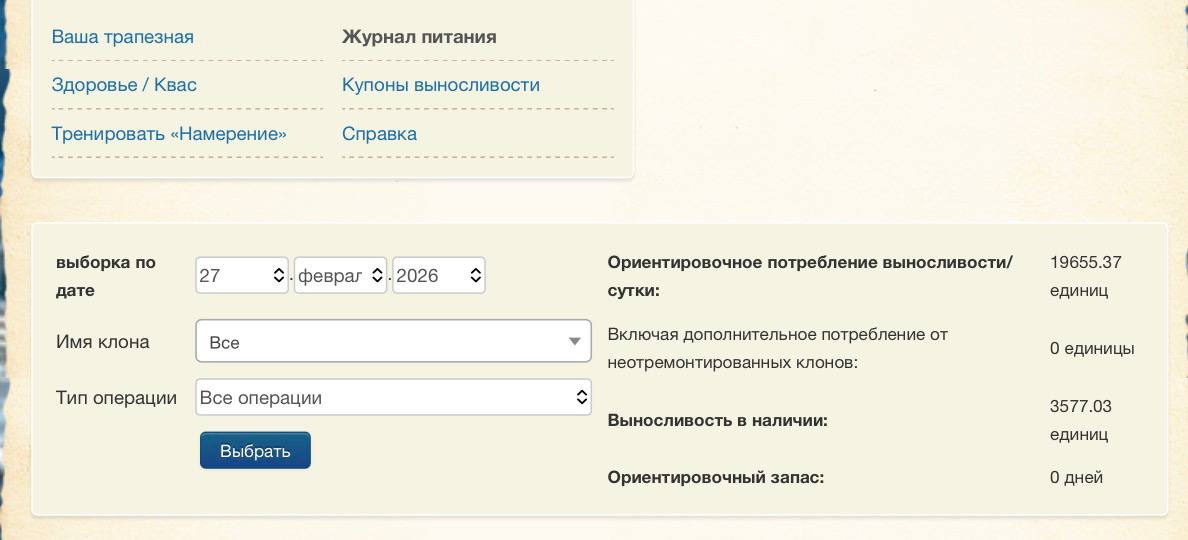Click the Ориентировочный запас label

coord(715,477)
